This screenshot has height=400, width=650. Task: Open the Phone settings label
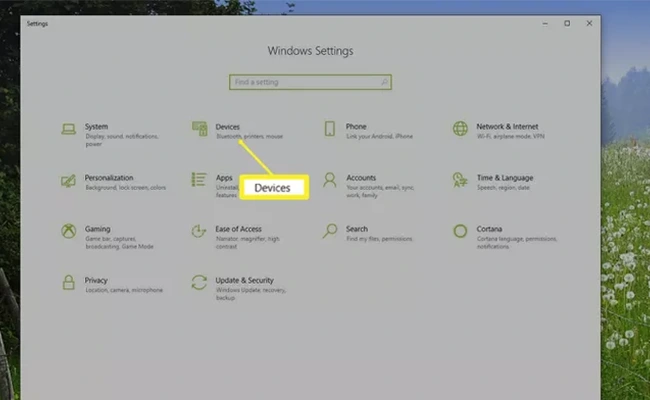tap(356, 126)
